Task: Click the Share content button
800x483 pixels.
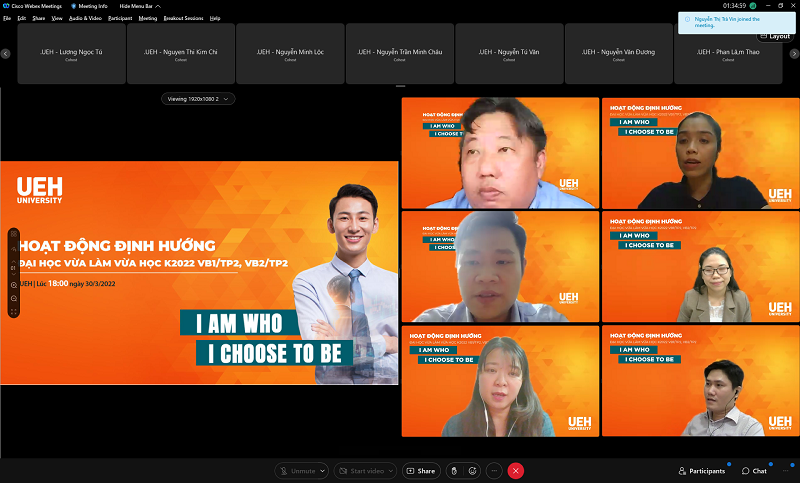Action: click(421, 471)
